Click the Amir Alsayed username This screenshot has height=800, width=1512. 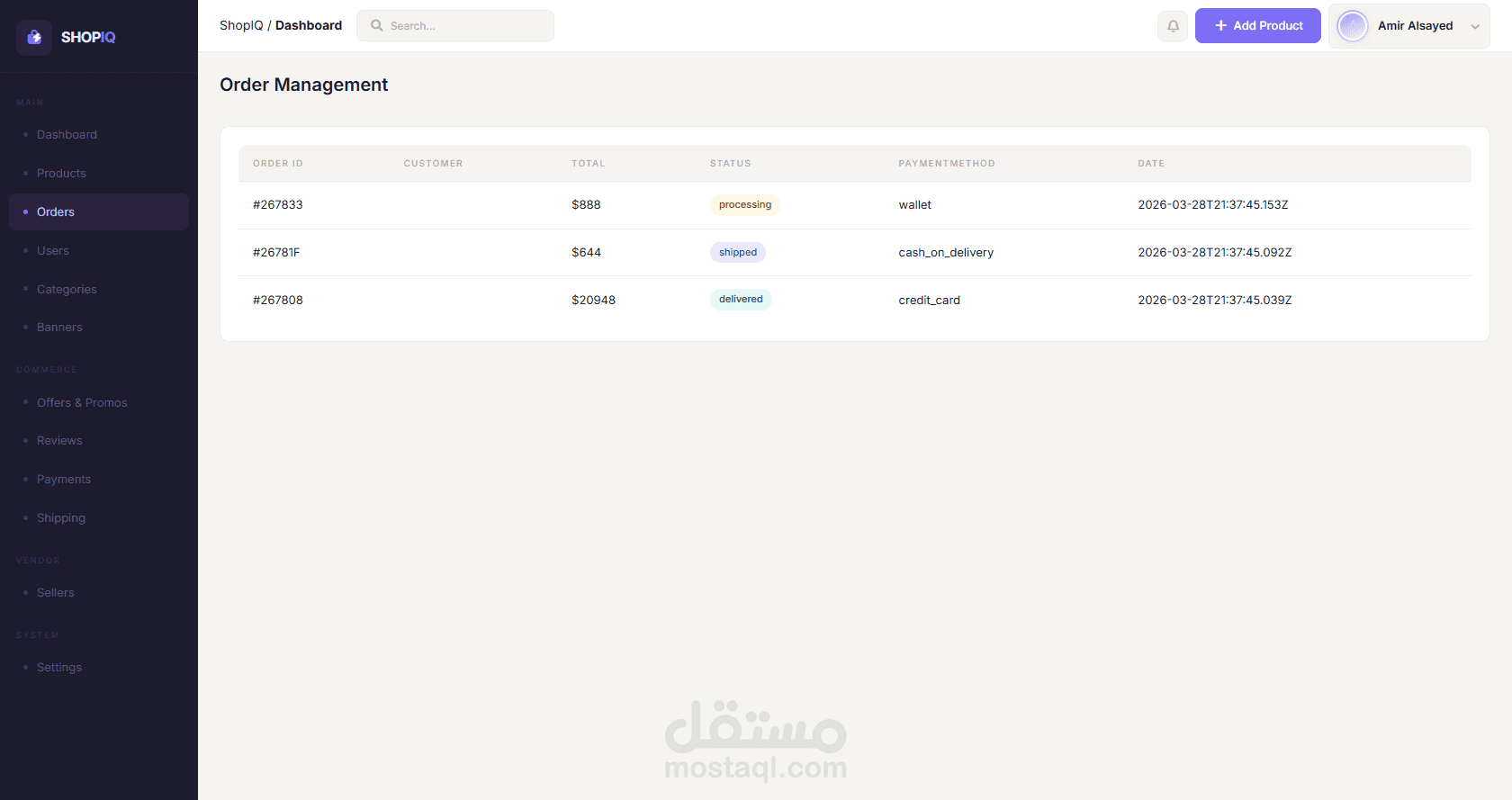(1416, 26)
